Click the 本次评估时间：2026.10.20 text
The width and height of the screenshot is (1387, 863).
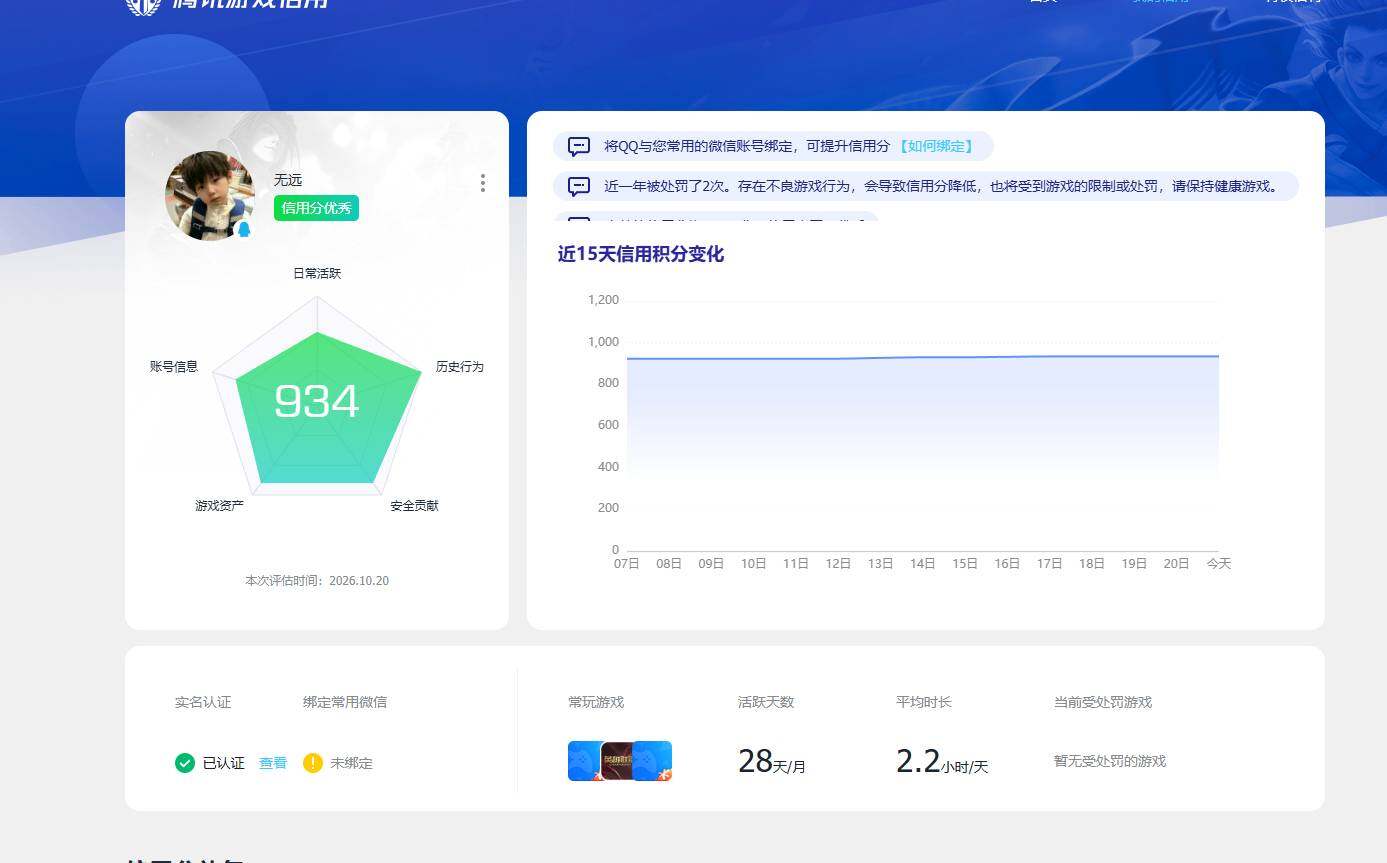(x=317, y=581)
